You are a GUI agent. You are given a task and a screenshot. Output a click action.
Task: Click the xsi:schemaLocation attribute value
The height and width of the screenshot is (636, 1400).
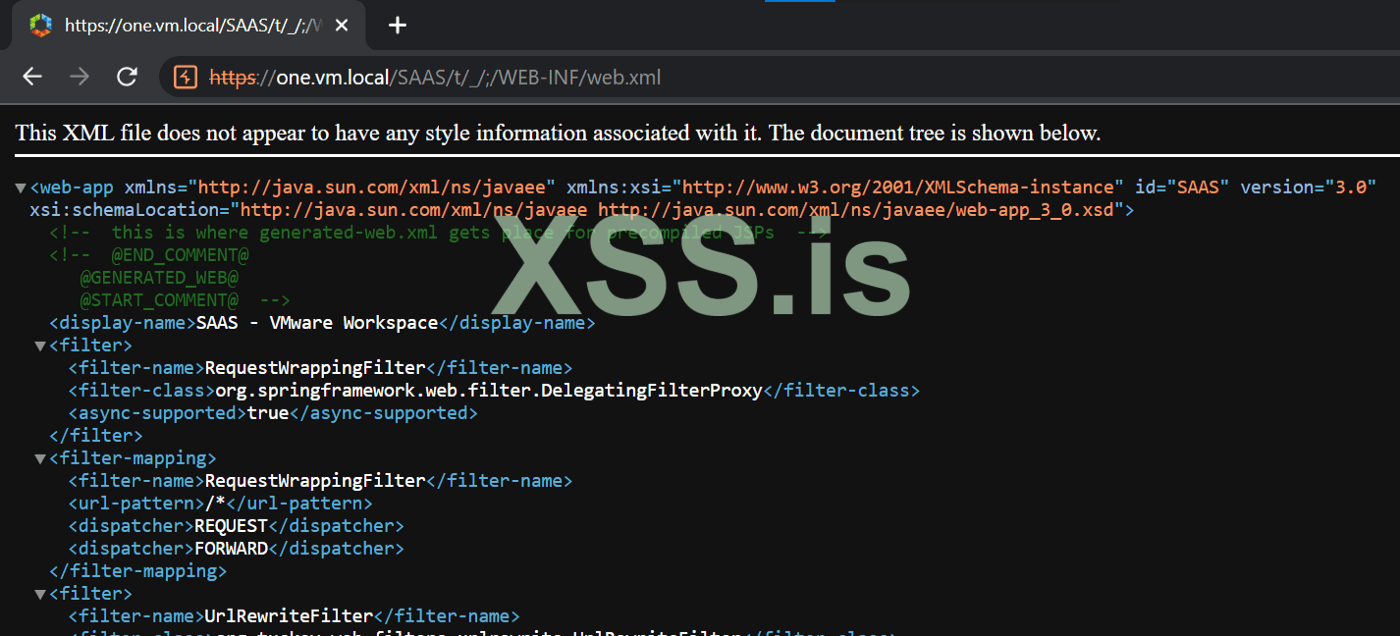click(x=678, y=210)
